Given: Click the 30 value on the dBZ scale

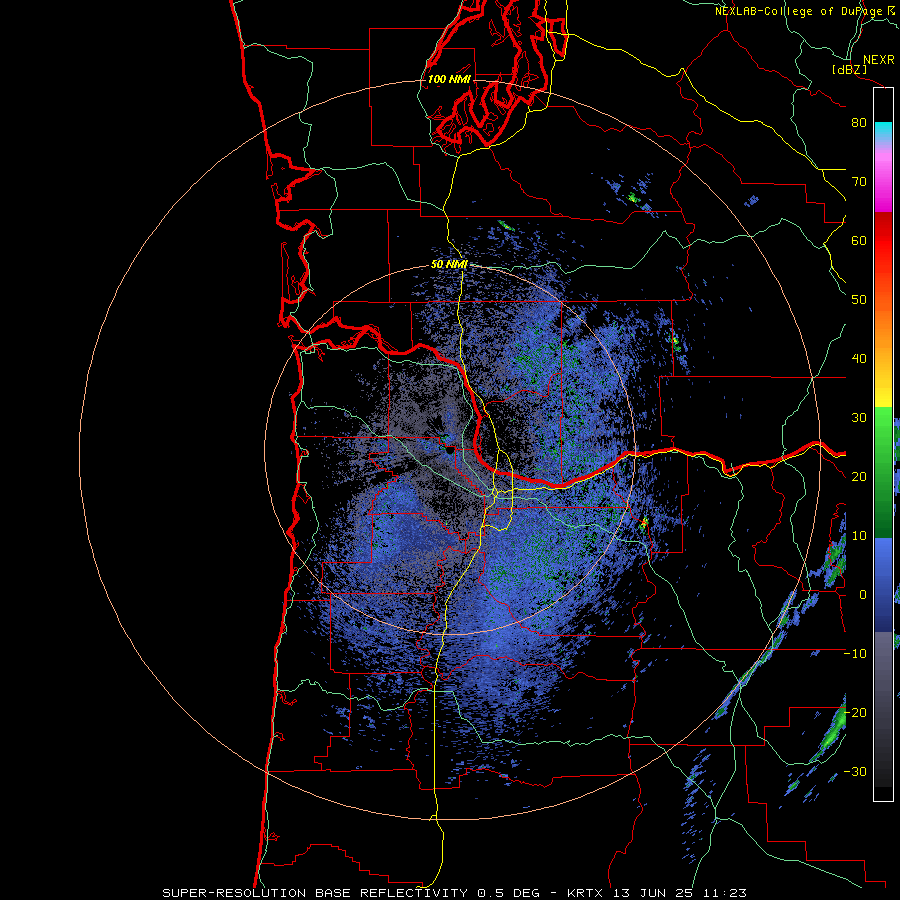Looking at the screenshot, I should pos(859,418).
